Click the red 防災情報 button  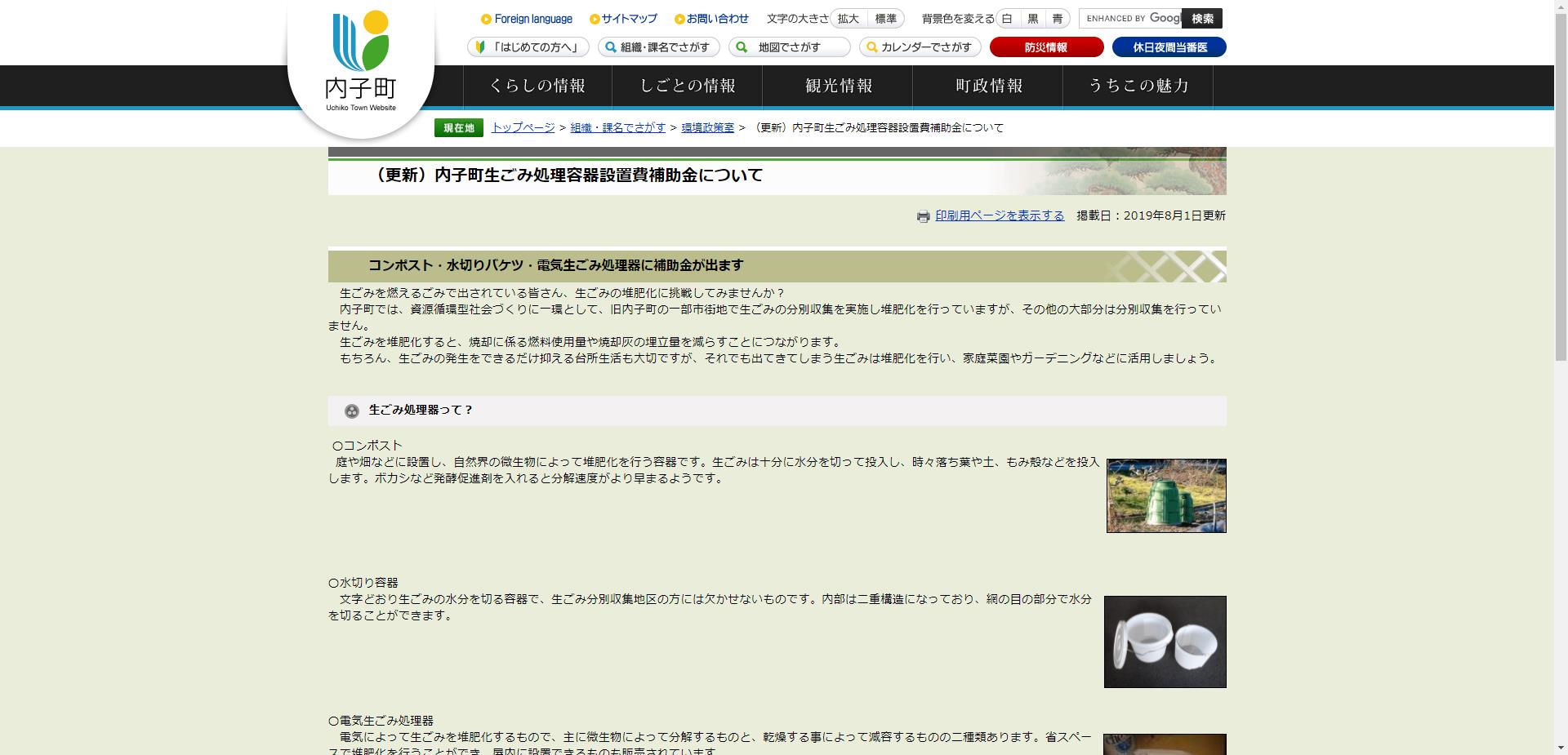[1046, 47]
